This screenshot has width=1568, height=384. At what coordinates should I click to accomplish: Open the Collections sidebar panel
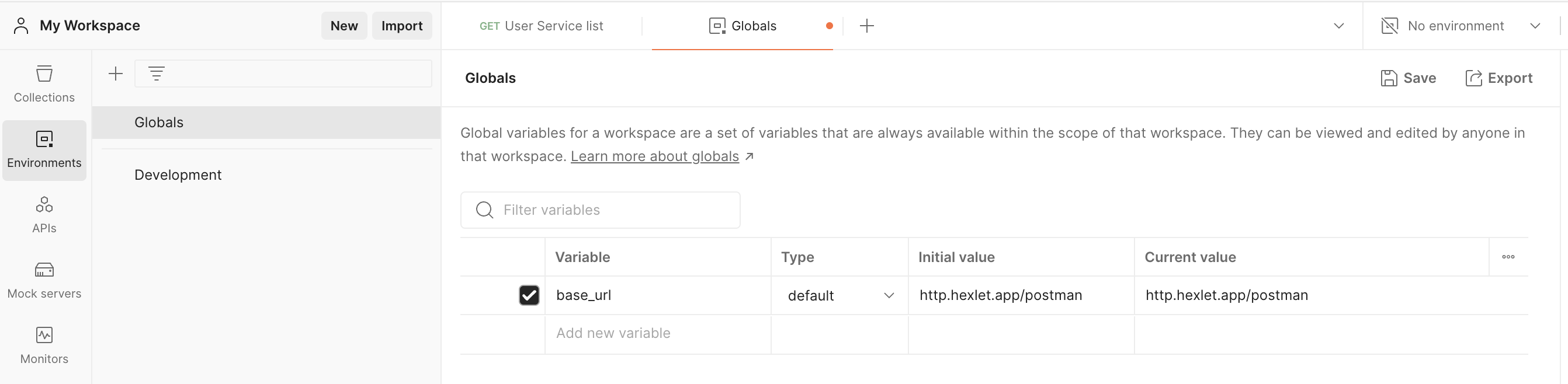tap(44, 84)
